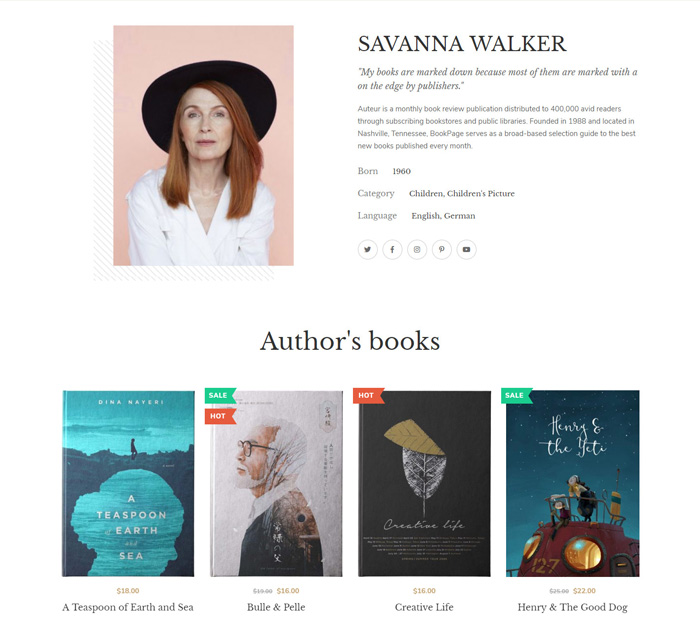This screenshot has height=631, width=700.
Task: Click the Creative Life title link
Action: (x=424, y=607)
